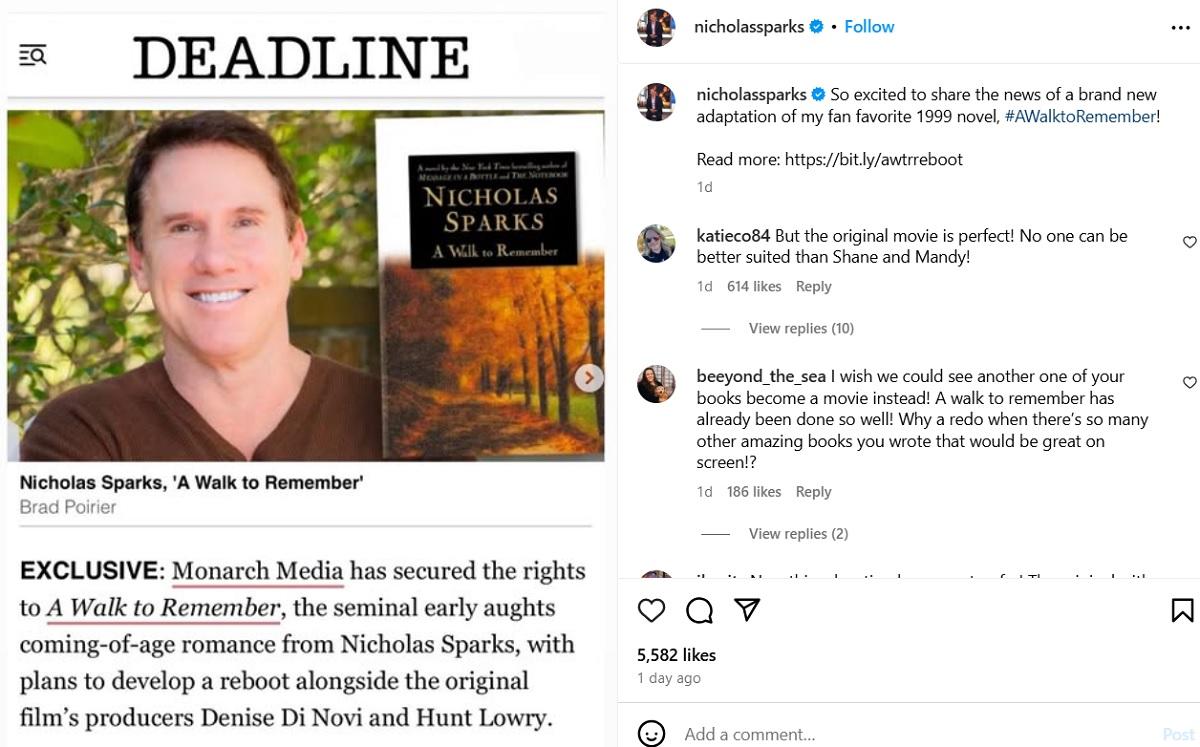The height and width of the screenshot is (747, 1200).
Task: Open the three-dot more options menu
Action: (1180, 28)
